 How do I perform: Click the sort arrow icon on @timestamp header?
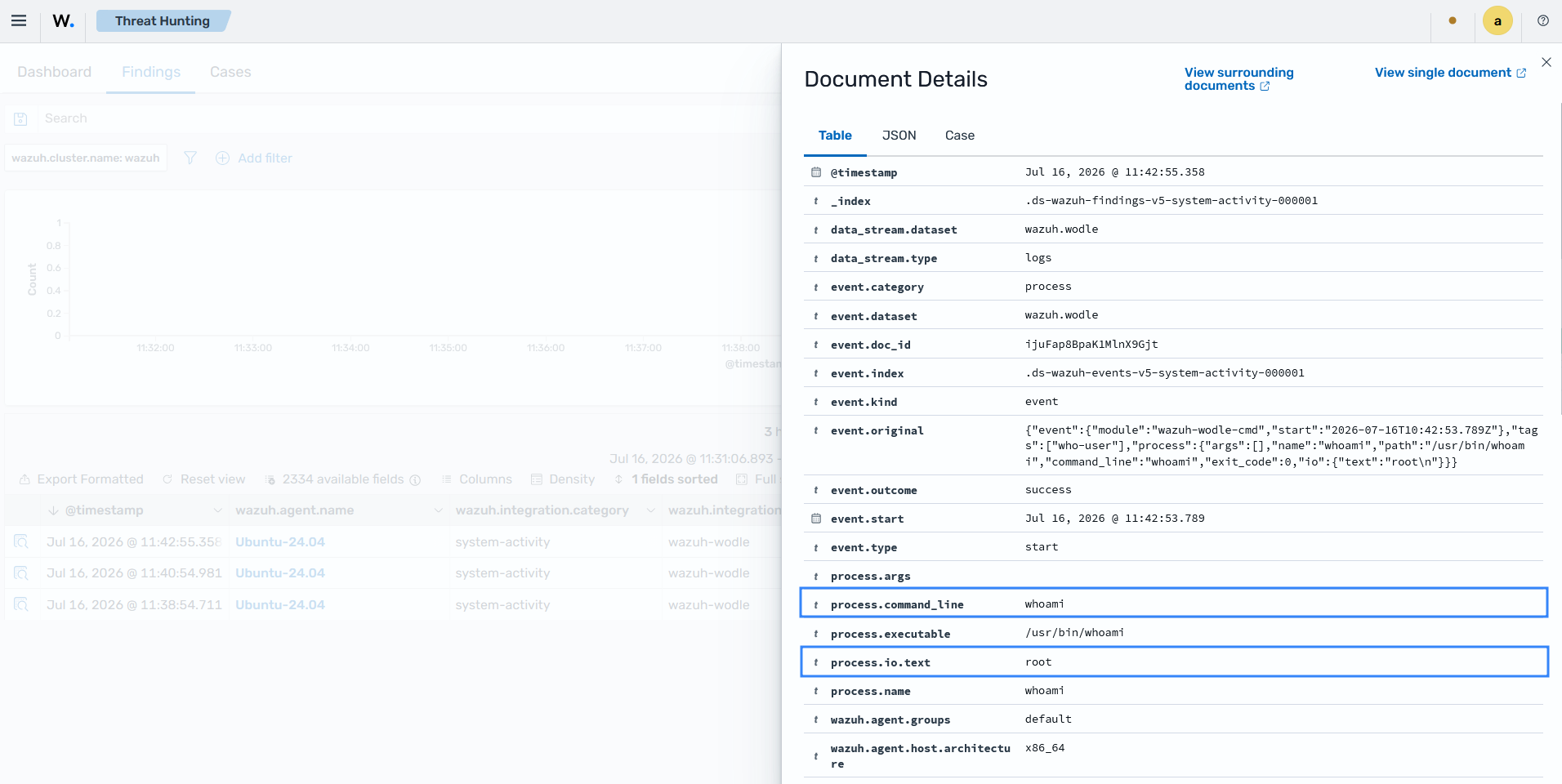[53, 510]
